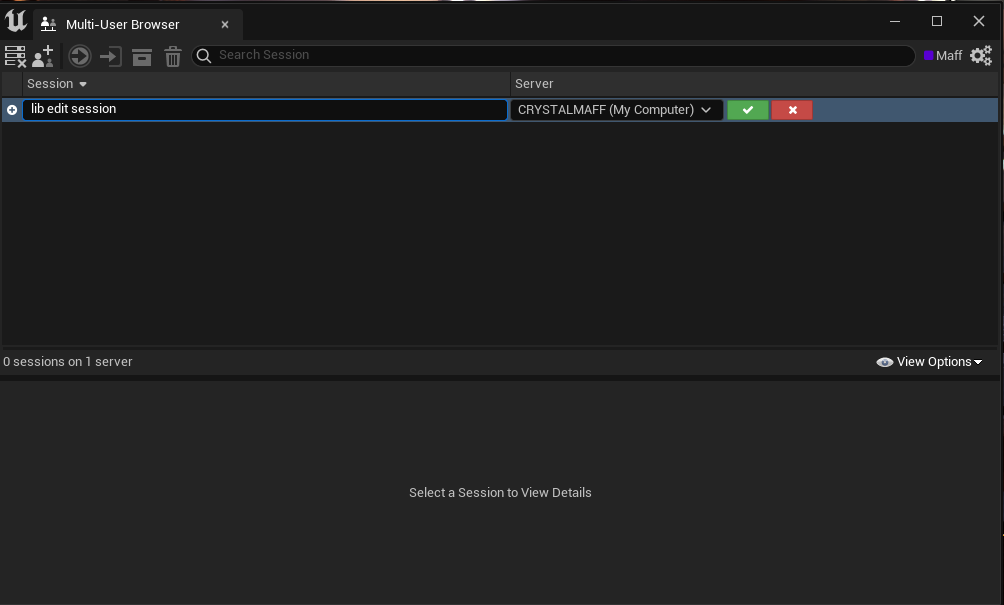
Task: Cancel session creation with the red X button
Action: [x=791, y=110]
